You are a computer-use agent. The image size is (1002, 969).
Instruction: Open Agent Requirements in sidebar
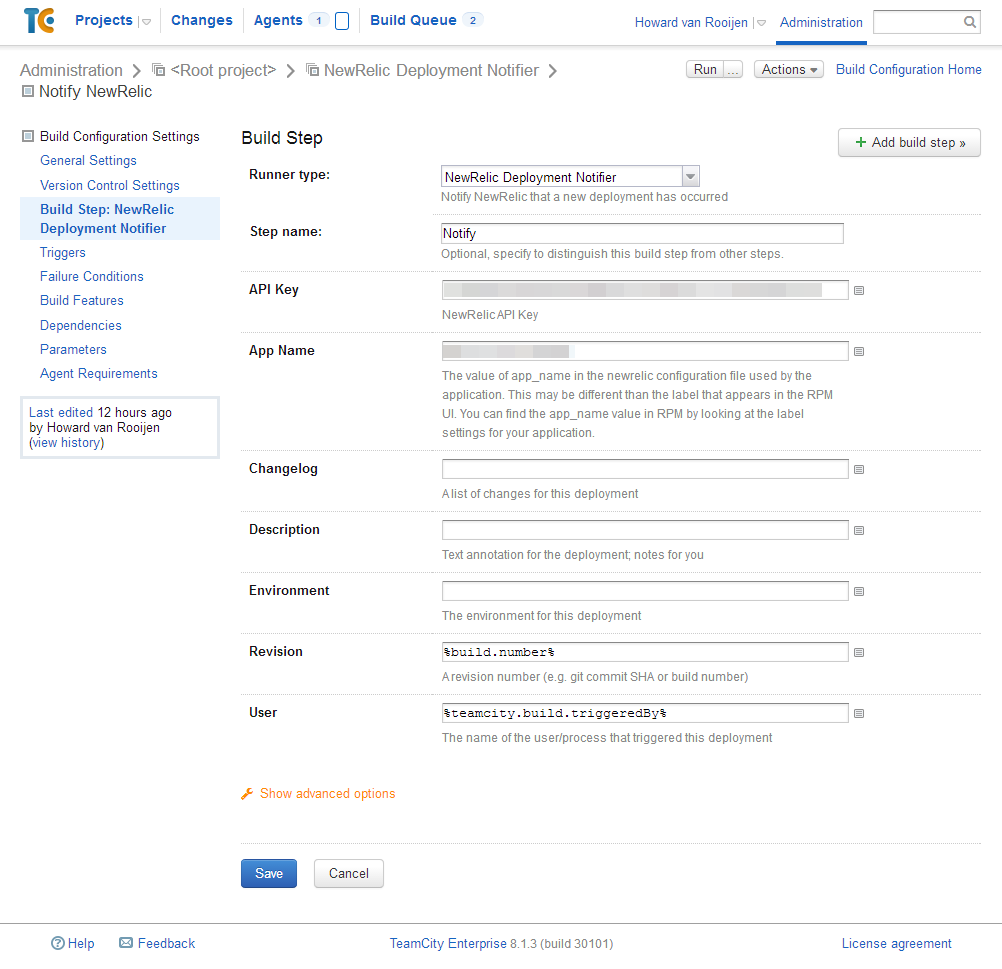[98, 373]
